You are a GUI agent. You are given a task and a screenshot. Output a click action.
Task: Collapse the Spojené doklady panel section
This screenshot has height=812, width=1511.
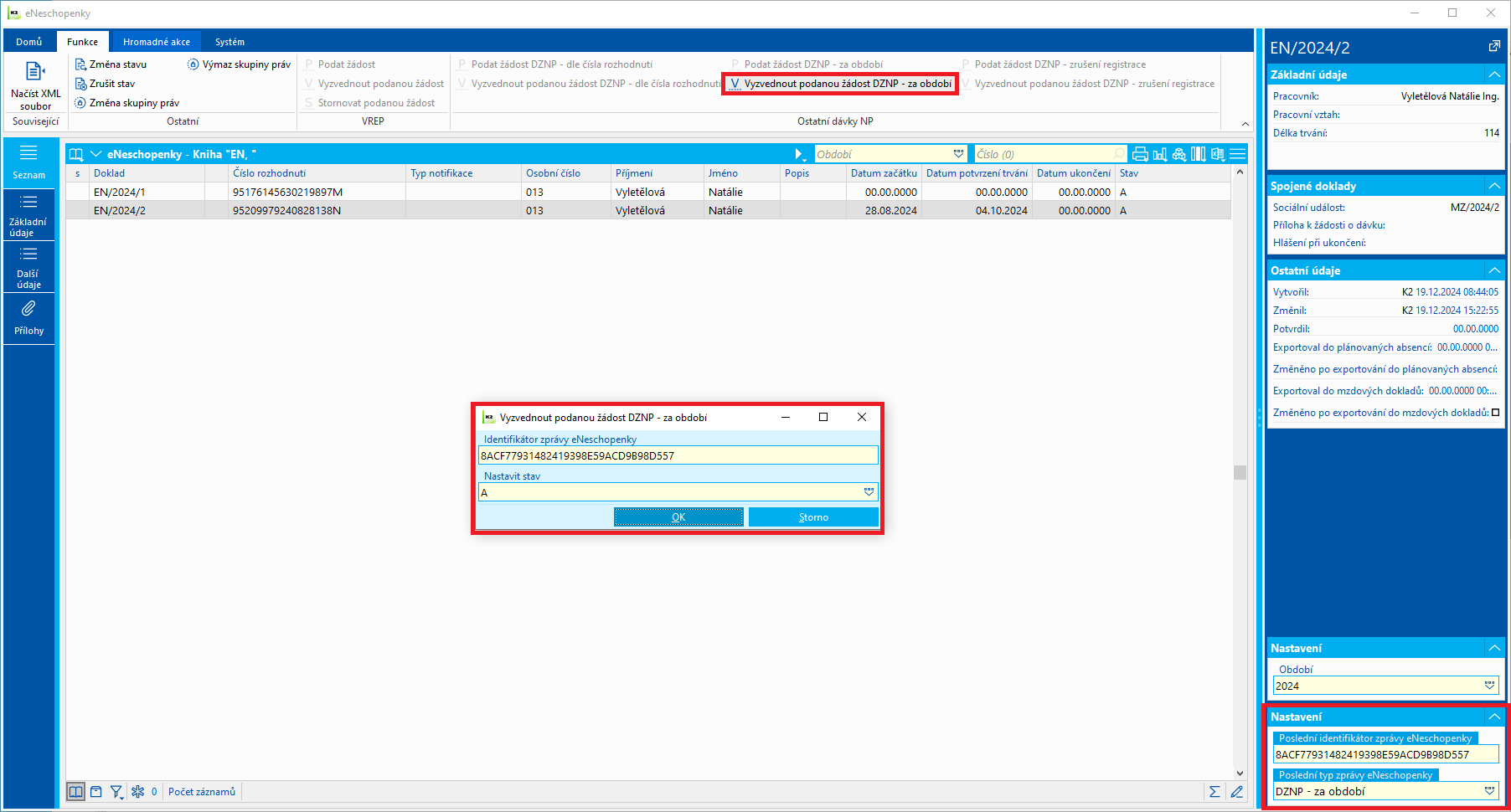tap(1494, 186)
